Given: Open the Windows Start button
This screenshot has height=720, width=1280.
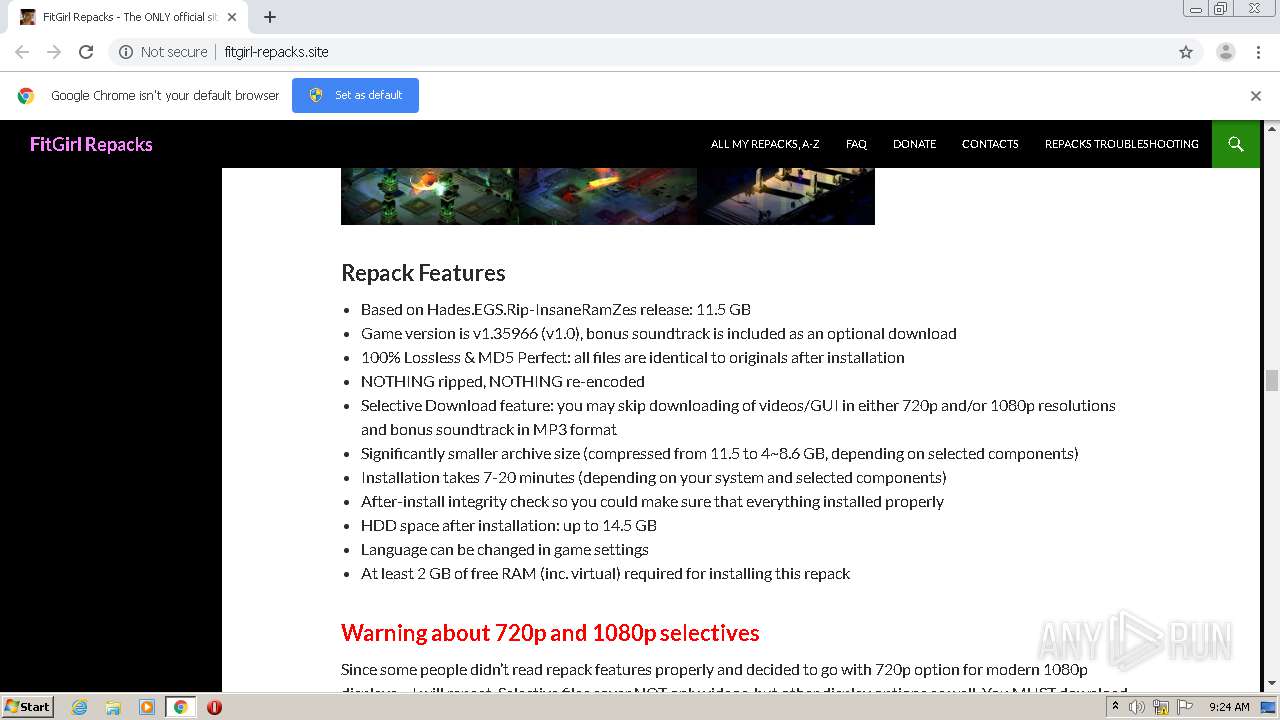Looking at the screenshot, I should pos(28,706).
